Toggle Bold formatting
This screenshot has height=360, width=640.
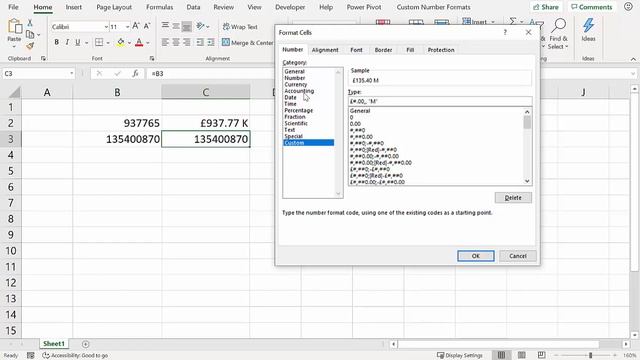pos(56,42)
